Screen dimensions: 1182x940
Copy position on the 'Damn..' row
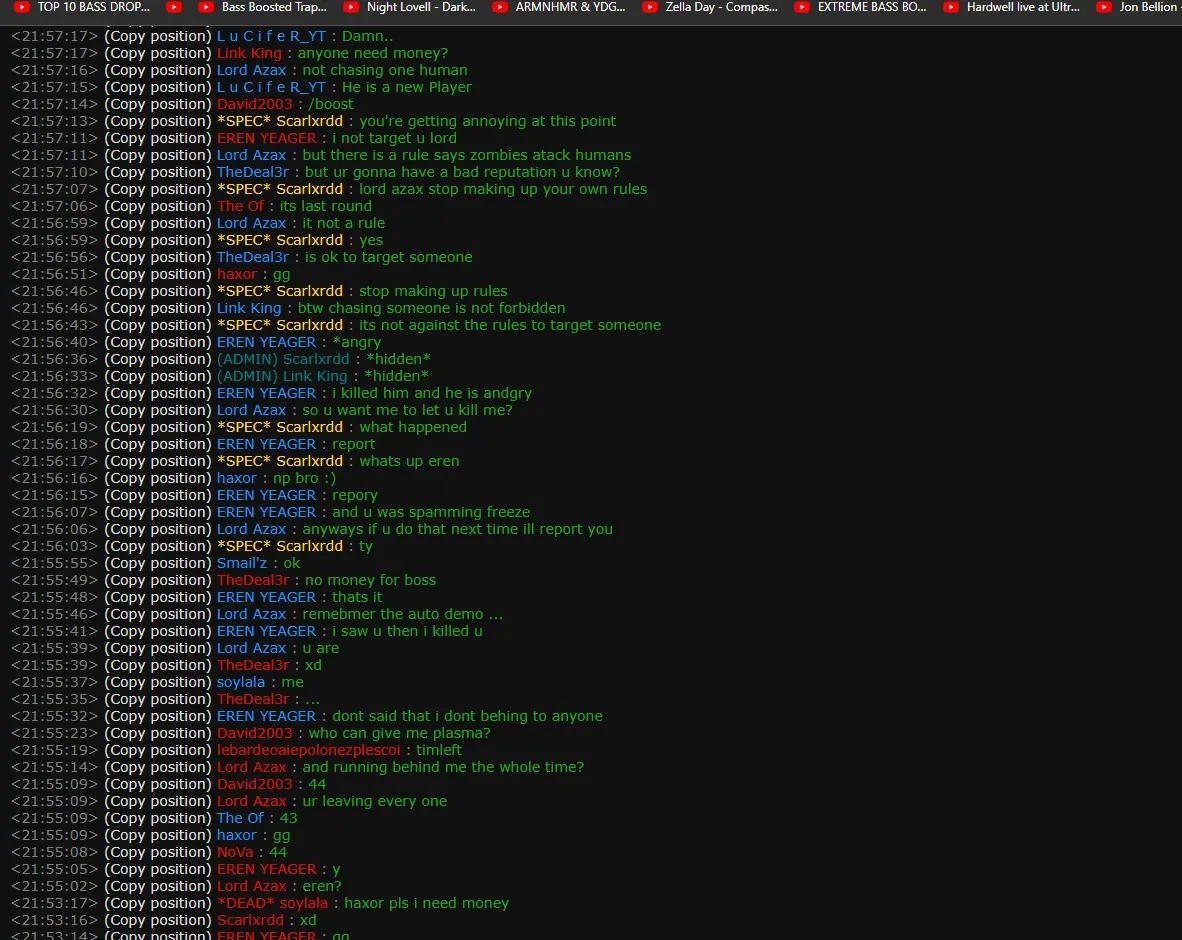point(158,35)
